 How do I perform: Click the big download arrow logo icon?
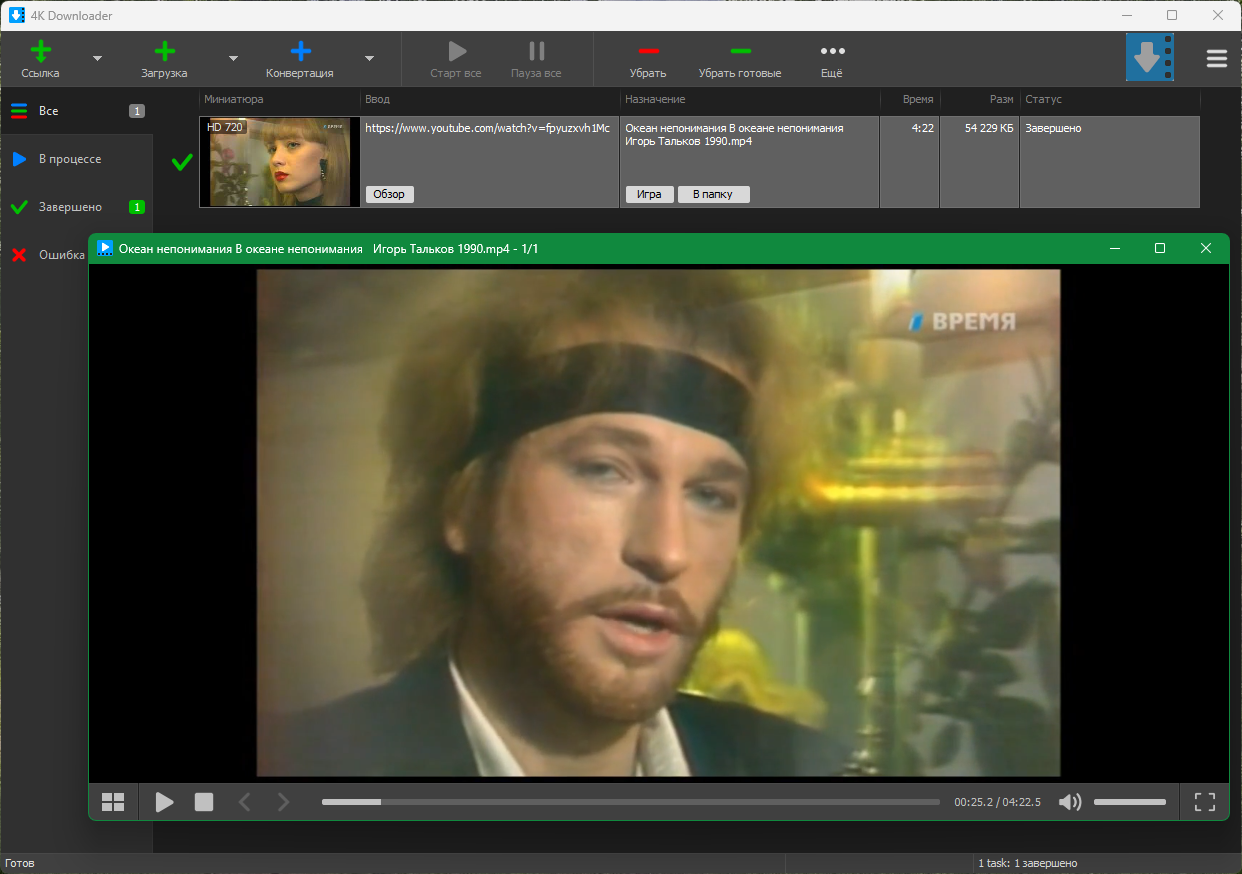pos(1149,57)
